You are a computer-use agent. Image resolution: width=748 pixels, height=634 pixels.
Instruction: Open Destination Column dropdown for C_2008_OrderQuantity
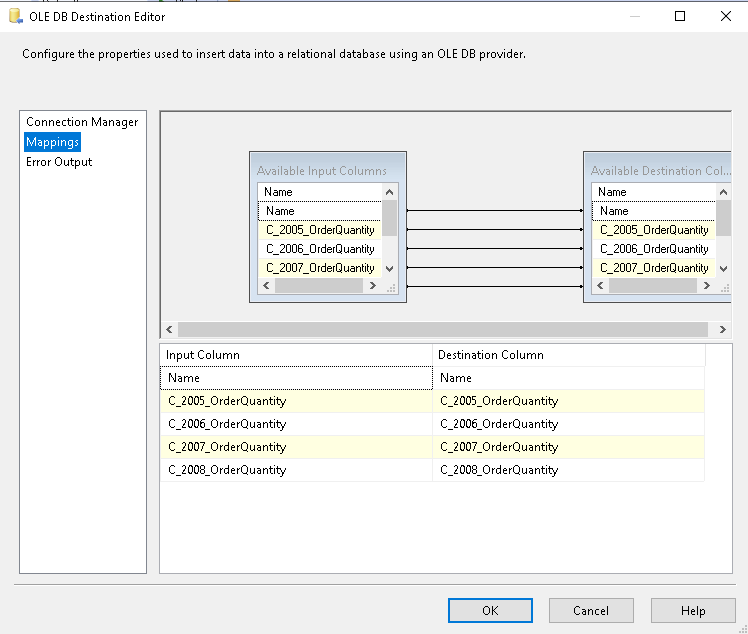568,470
